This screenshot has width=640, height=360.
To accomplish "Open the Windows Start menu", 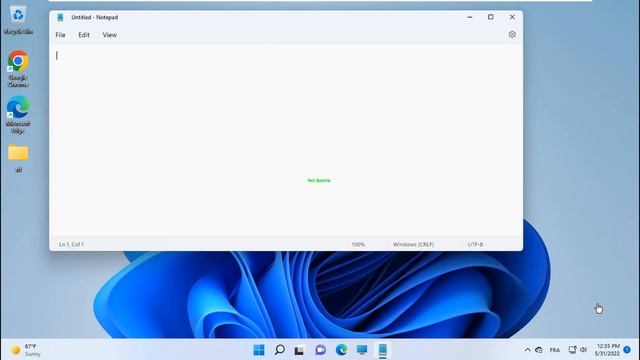I will (259, 350).
